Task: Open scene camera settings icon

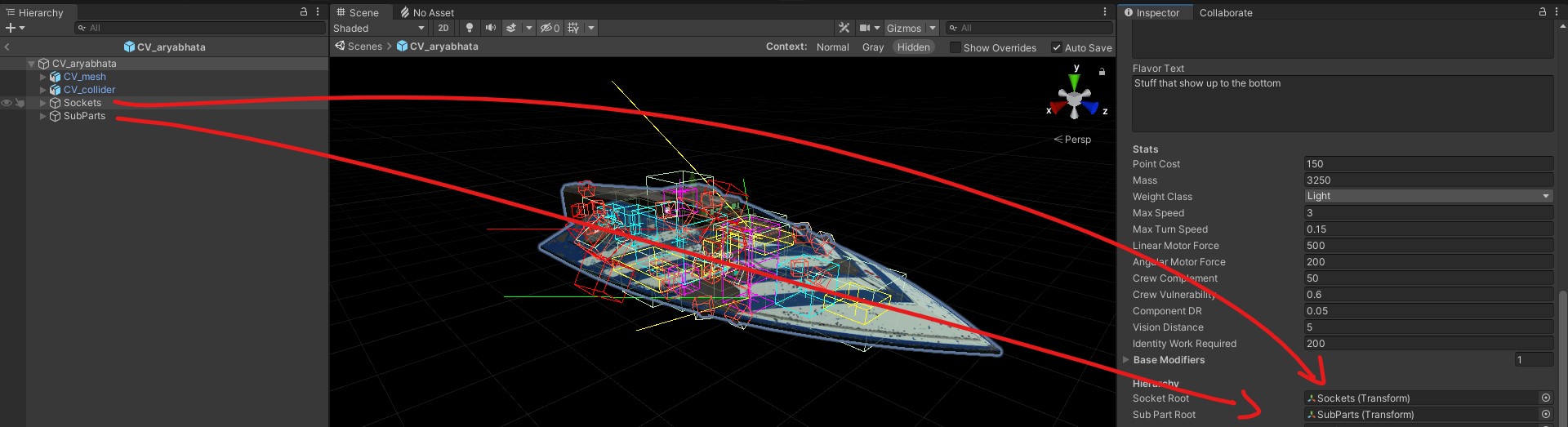Action: (x=869, y=28)
